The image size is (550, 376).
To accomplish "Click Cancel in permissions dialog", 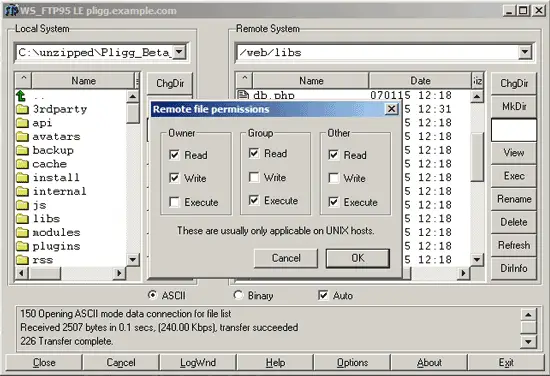I will [286, 258].
